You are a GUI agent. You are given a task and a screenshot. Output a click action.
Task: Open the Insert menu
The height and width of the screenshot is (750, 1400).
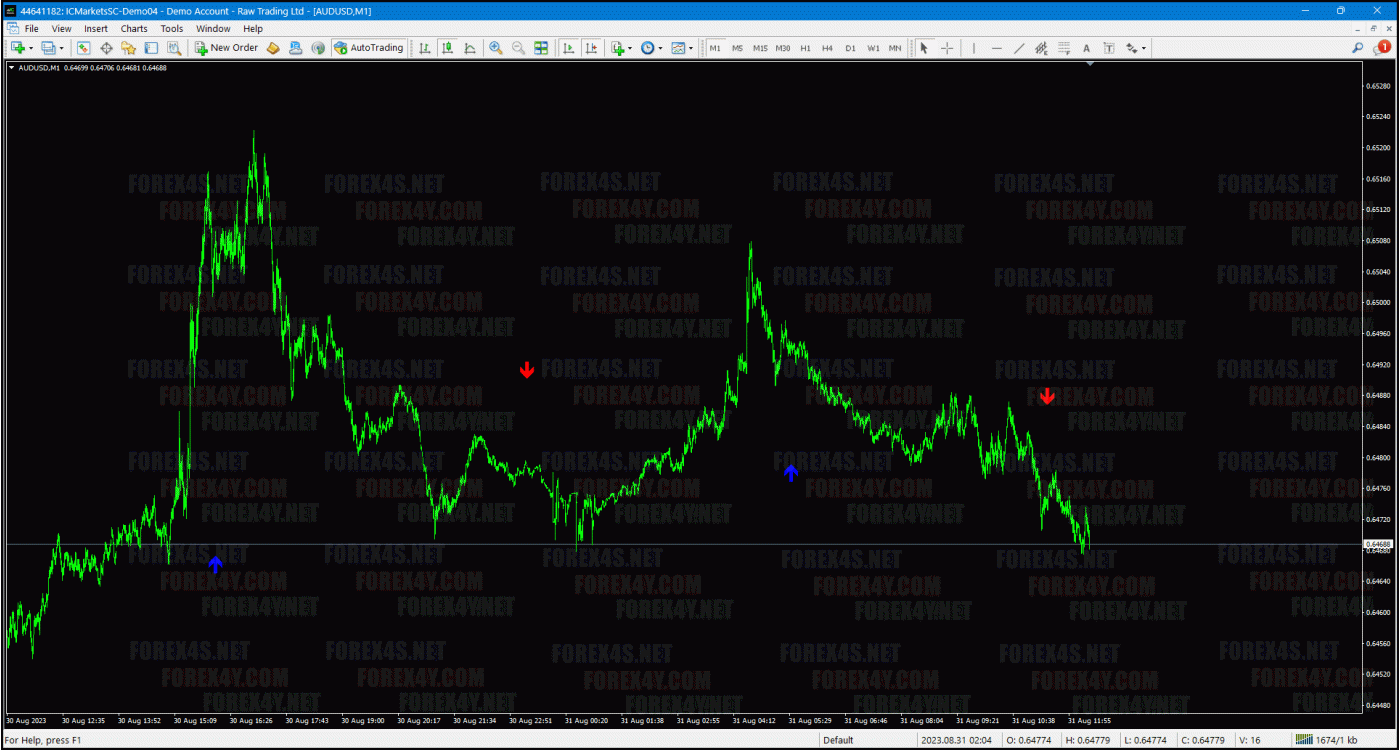[96, 29]
